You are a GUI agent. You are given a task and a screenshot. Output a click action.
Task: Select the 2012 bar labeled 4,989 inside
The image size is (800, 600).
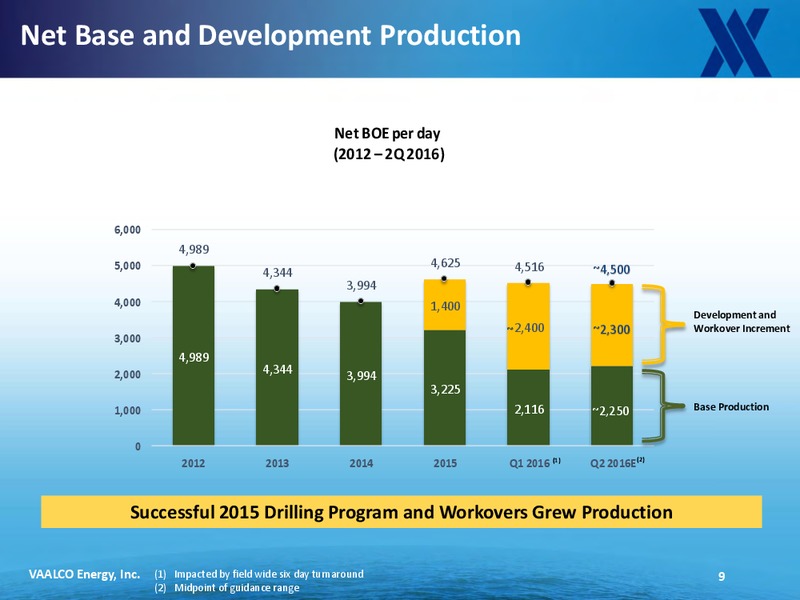[x=193, y=356]
